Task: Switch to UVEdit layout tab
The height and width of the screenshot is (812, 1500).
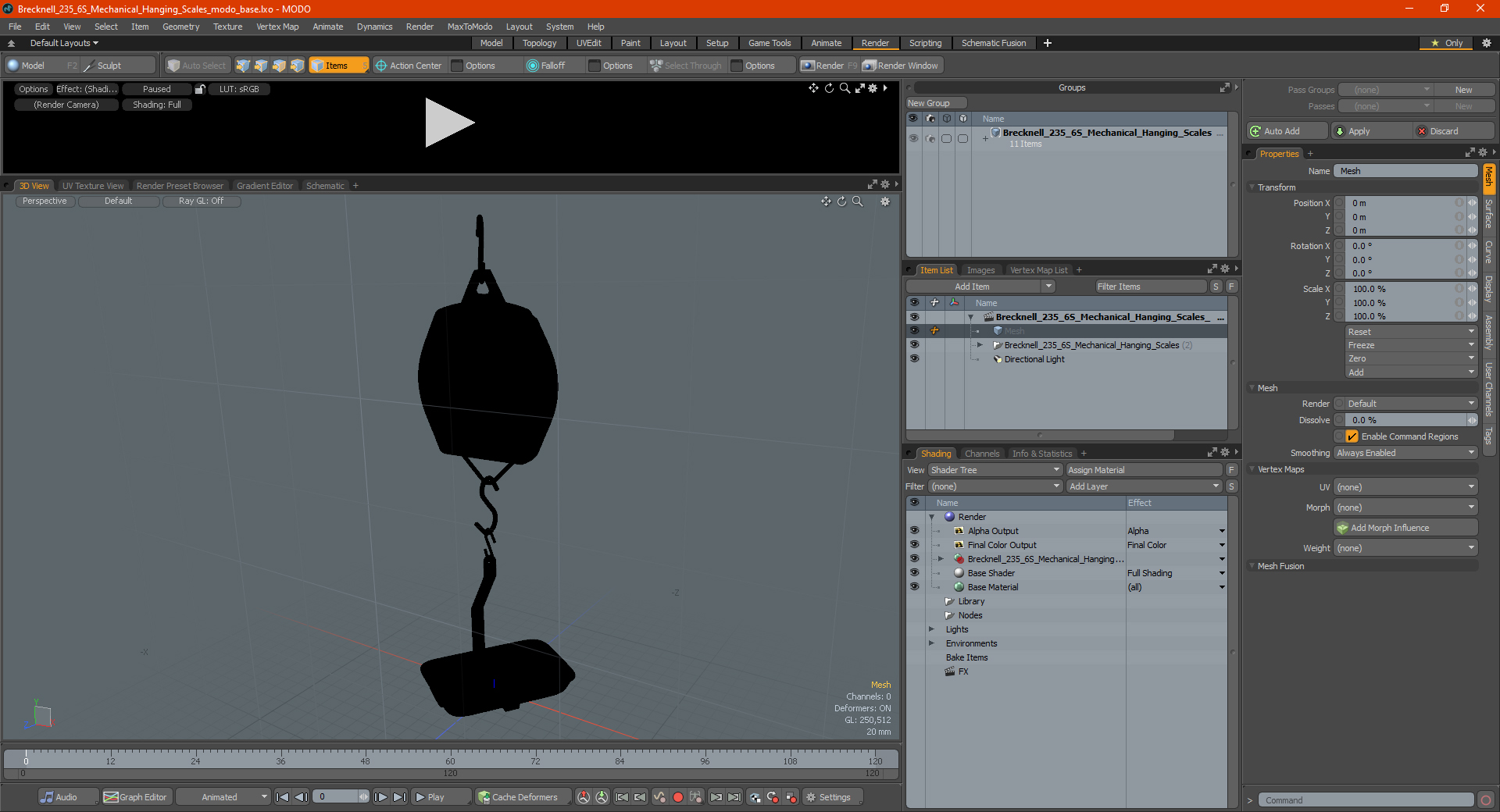Action: click(588, 43)
